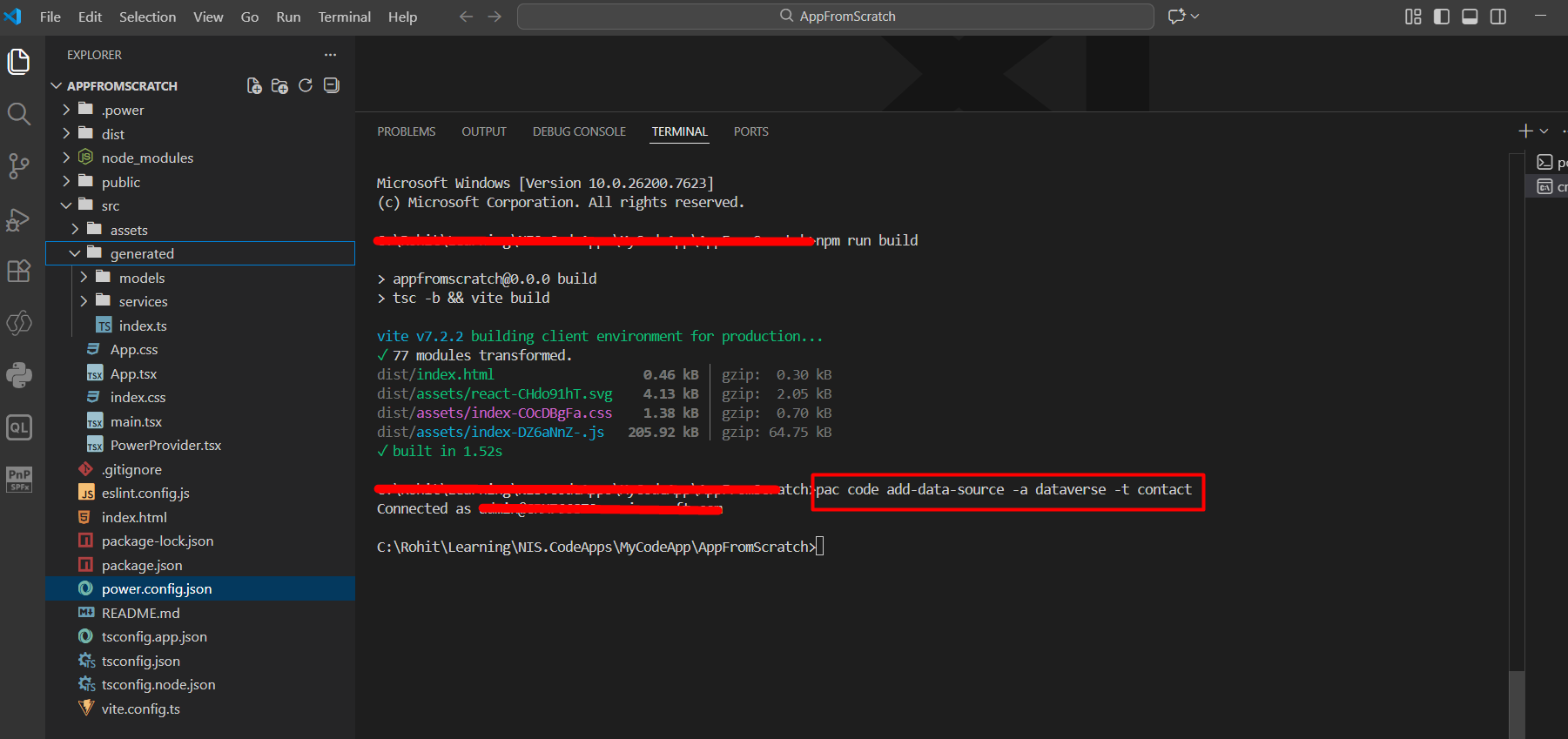Toggle the secondary side bar layout button
Screen dimensions: 1568x739
1498,17
